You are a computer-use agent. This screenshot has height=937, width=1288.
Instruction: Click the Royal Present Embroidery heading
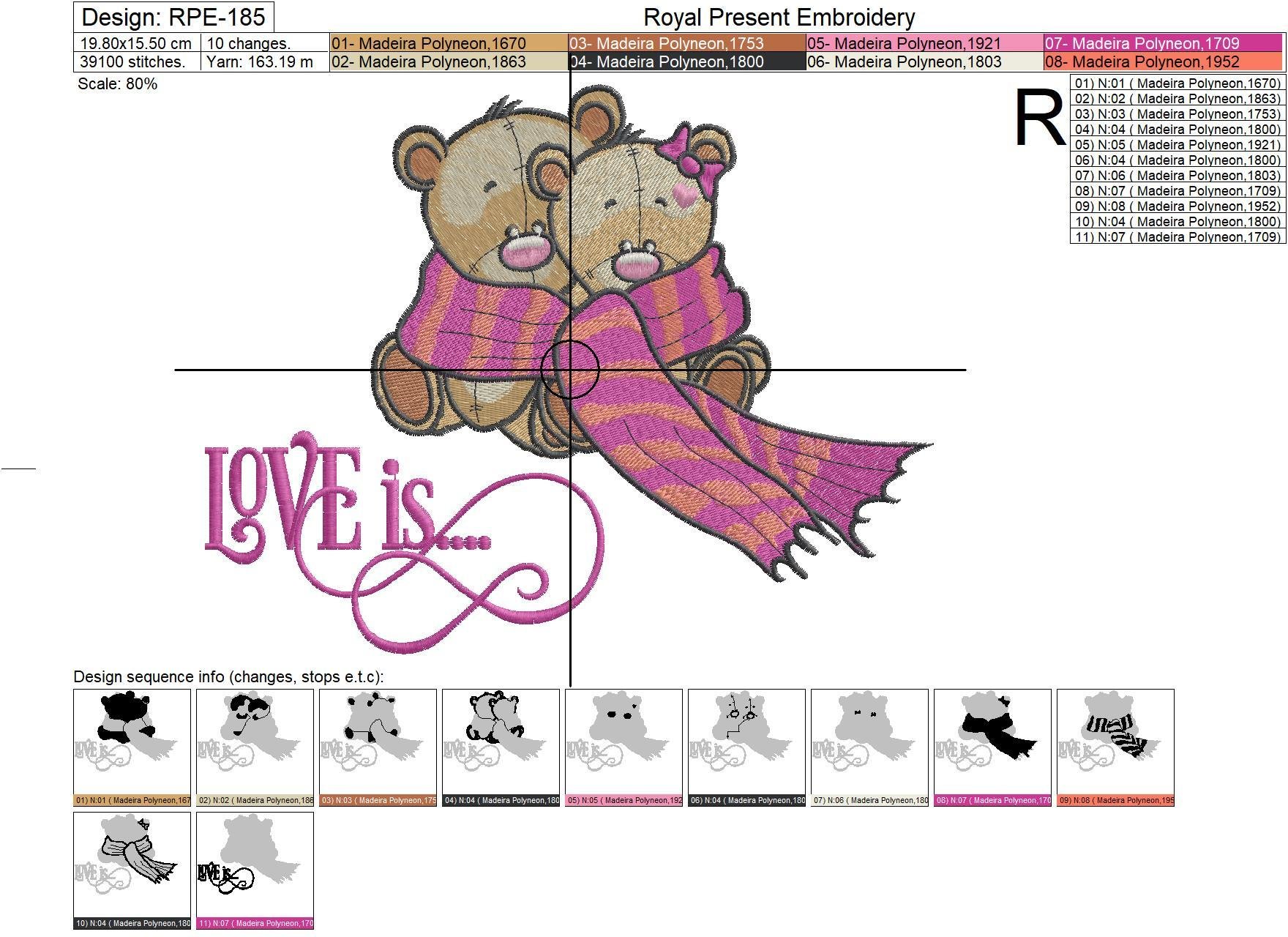[x=779, y=17]
